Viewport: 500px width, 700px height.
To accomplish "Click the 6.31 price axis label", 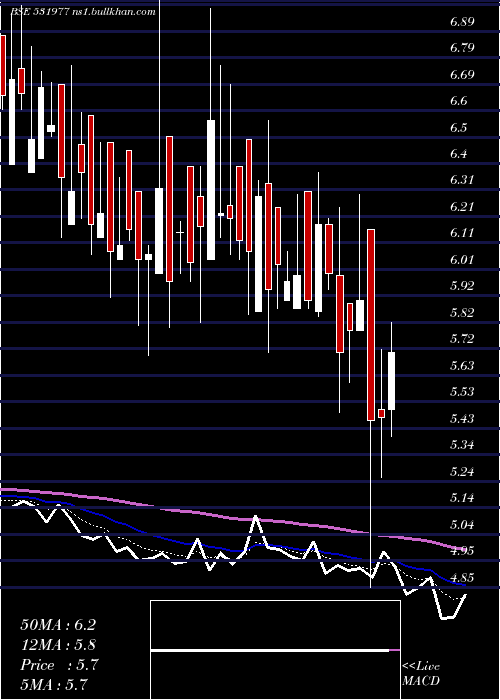I will [462, 180].
